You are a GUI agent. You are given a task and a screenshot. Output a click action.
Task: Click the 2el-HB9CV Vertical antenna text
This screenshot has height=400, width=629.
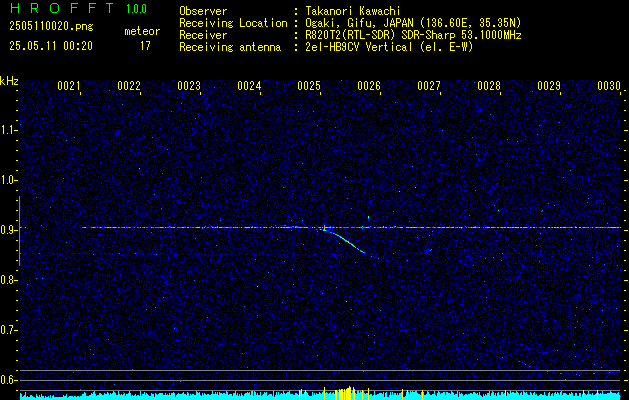[389, 47]
